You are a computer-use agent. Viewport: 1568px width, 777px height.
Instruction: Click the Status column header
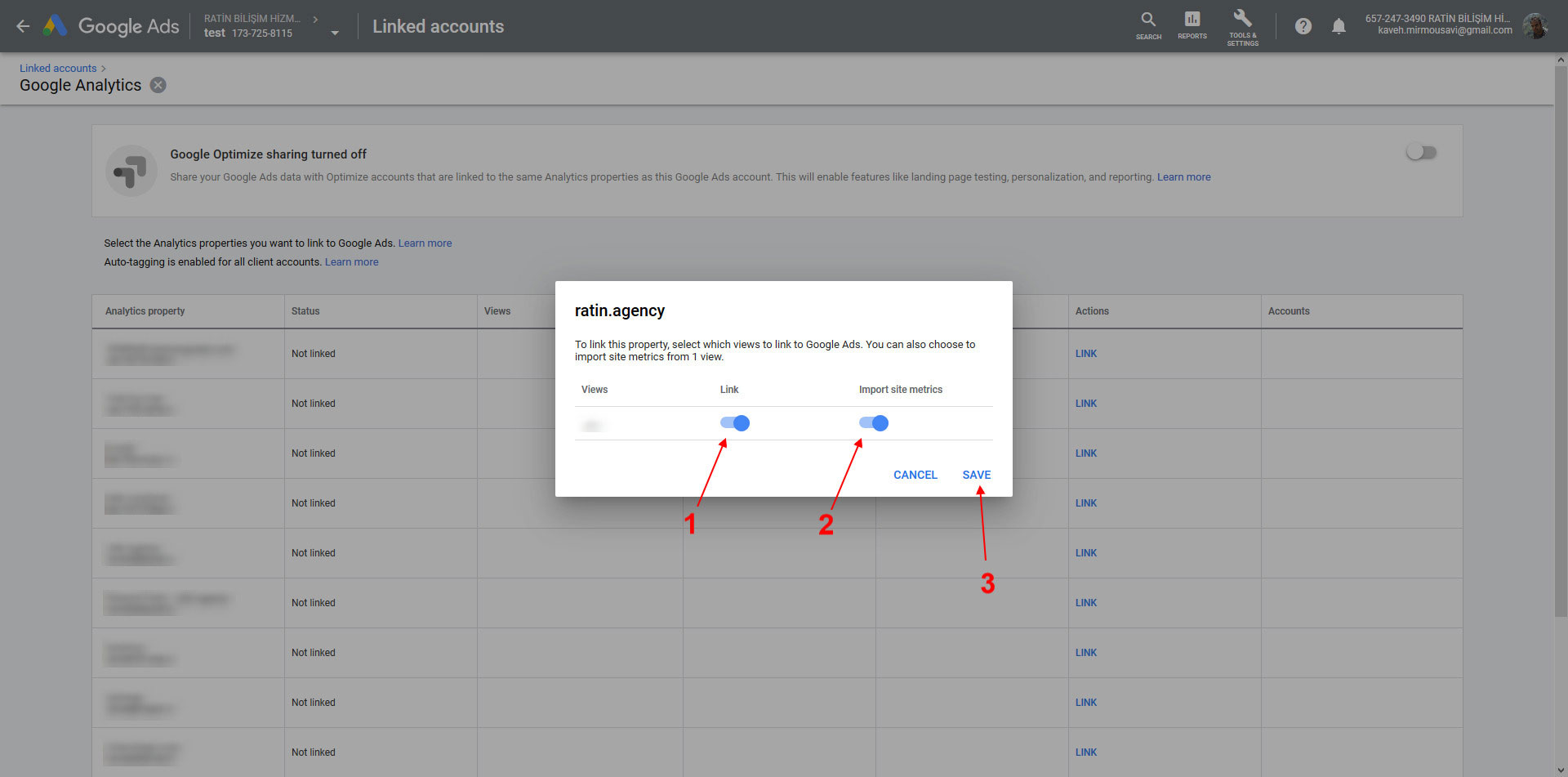[x=305, y=311]
